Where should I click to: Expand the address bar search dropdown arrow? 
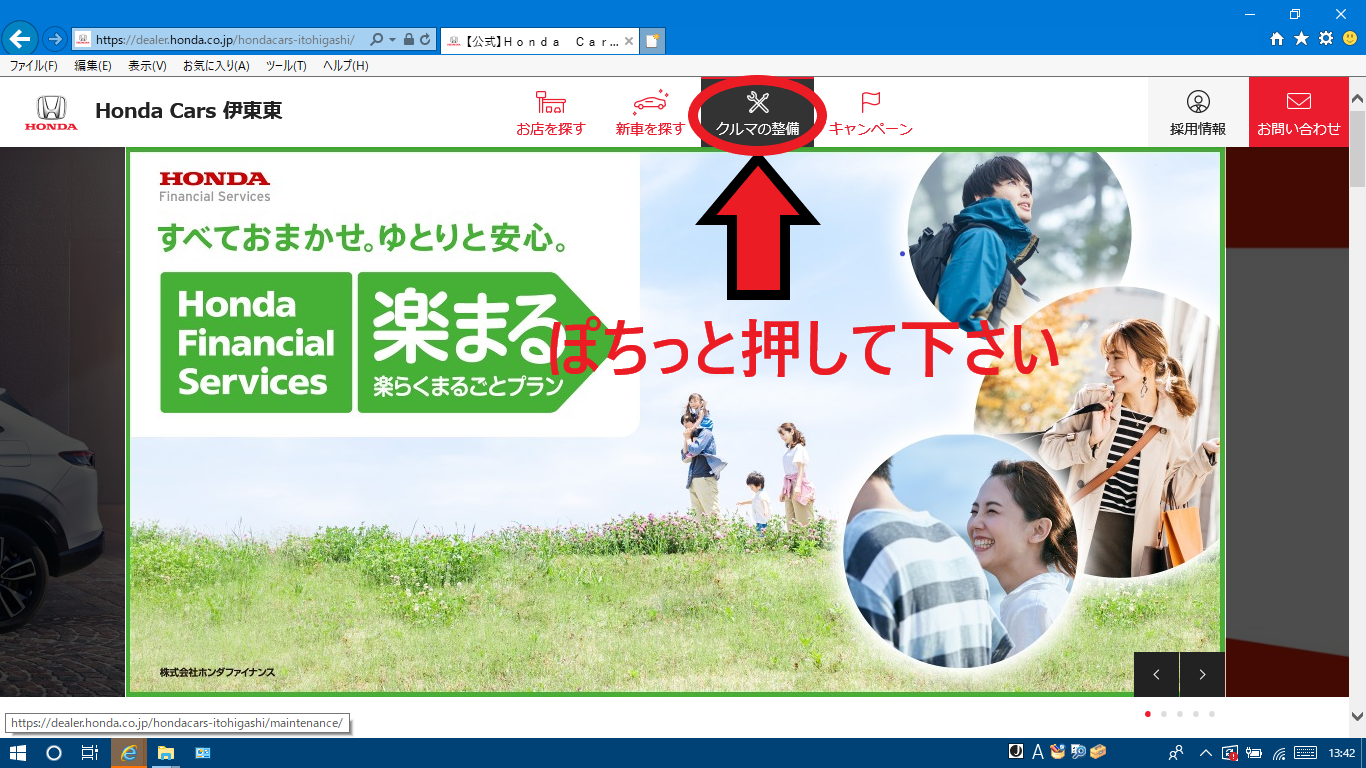click(393, 40)
